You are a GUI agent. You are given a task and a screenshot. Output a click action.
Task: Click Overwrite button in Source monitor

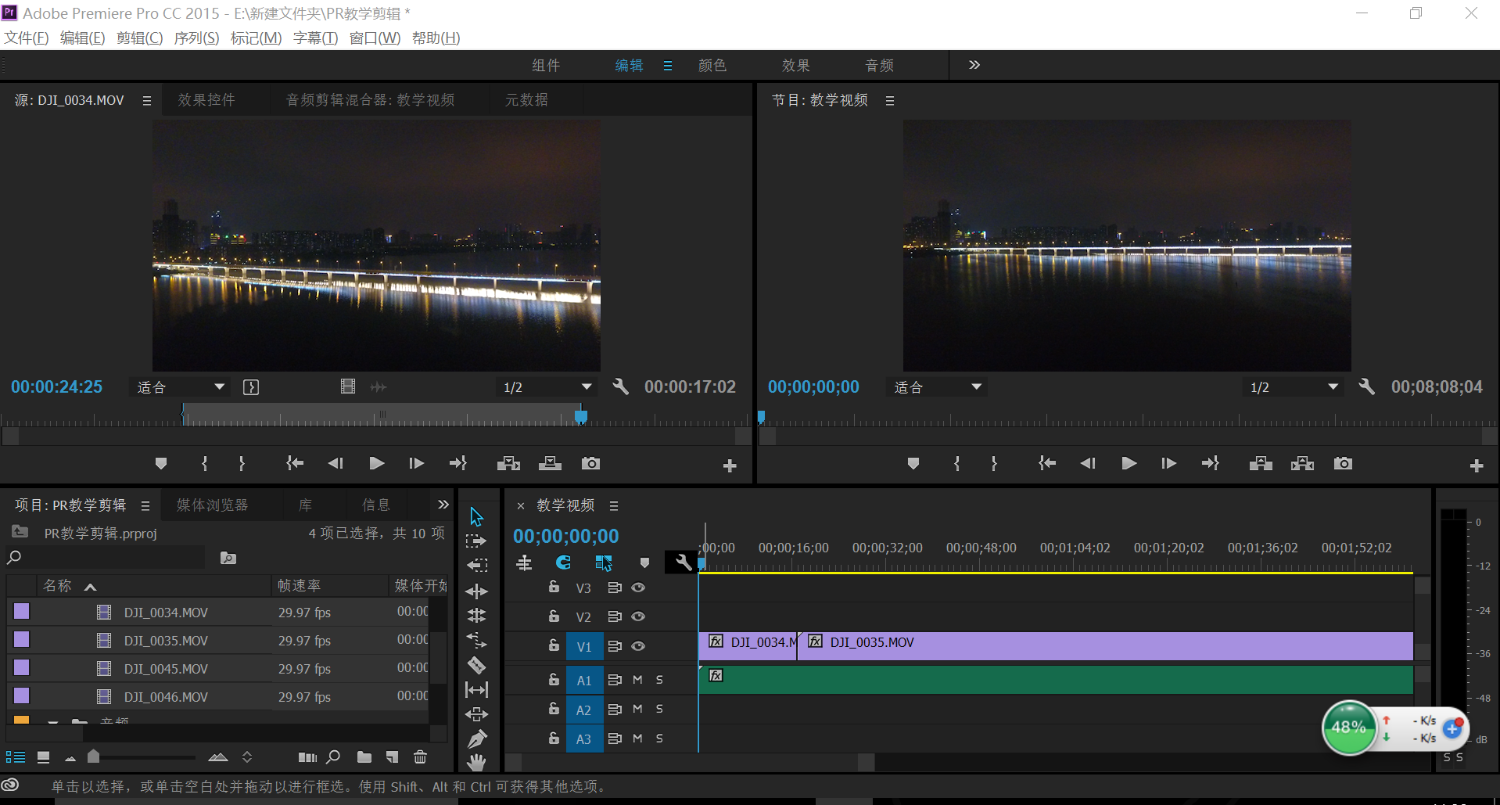tap(550, 464)
